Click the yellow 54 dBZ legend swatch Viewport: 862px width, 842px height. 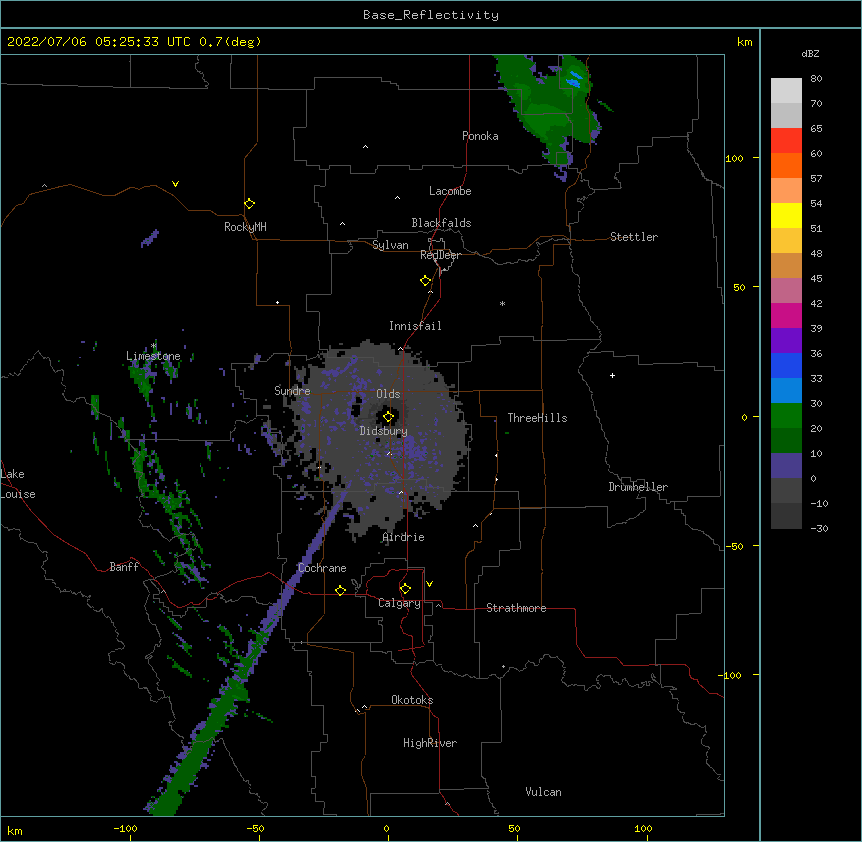[786, 215]
